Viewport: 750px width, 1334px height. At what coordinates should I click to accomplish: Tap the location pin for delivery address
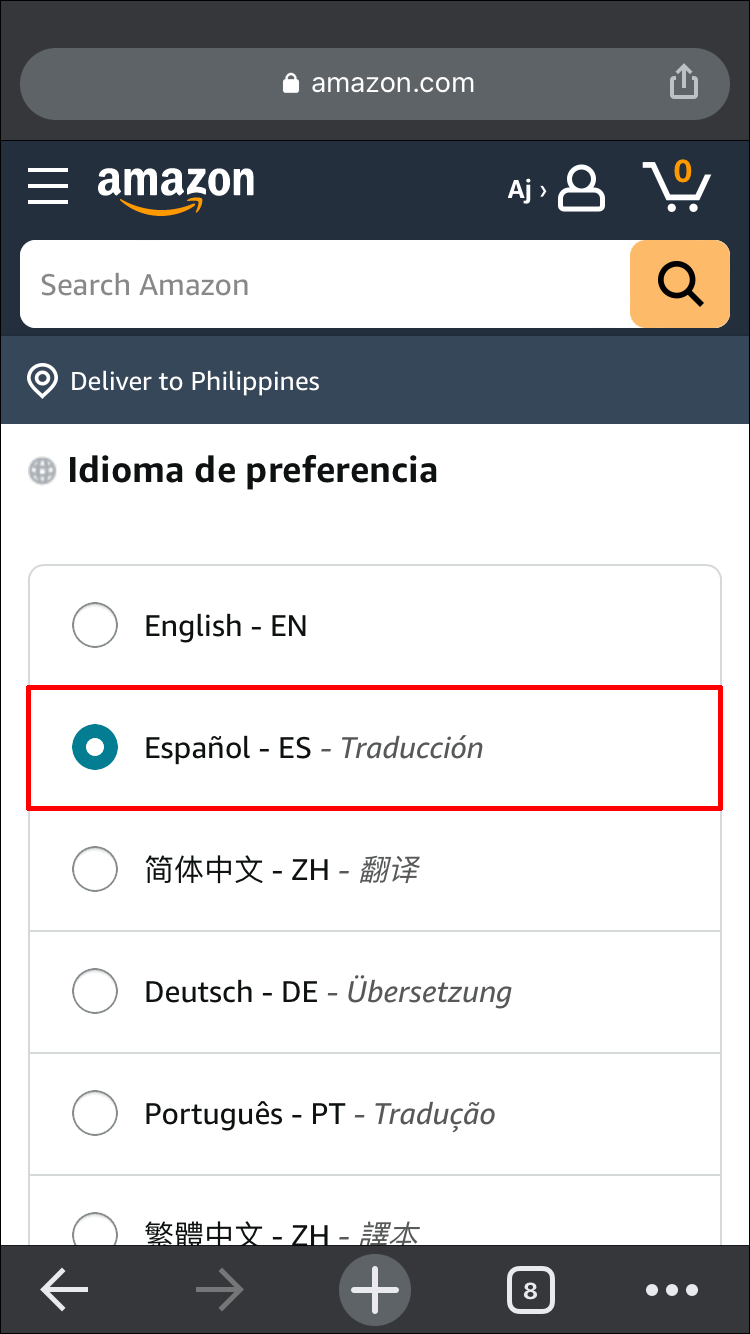pyautogui.click(x=42, y=381)
